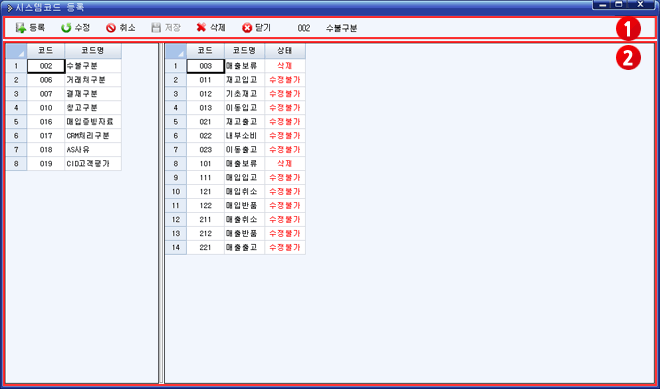Viewport: 660px width, 389px height.
Task: Click the row number header beside 016 매입증빙자료
Action: 16,122
